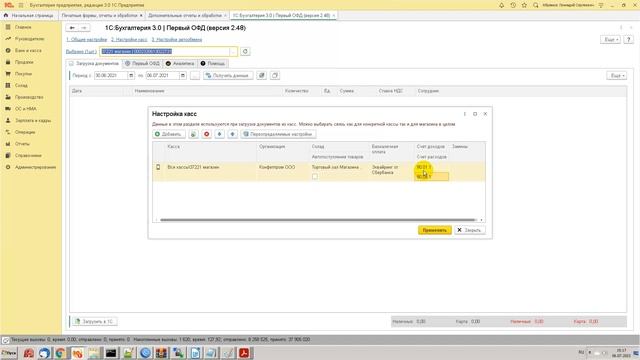The height and width of the screenshot is (360, 640).
Task: Open calendar for the period end date
Action: tap(182, 76)
